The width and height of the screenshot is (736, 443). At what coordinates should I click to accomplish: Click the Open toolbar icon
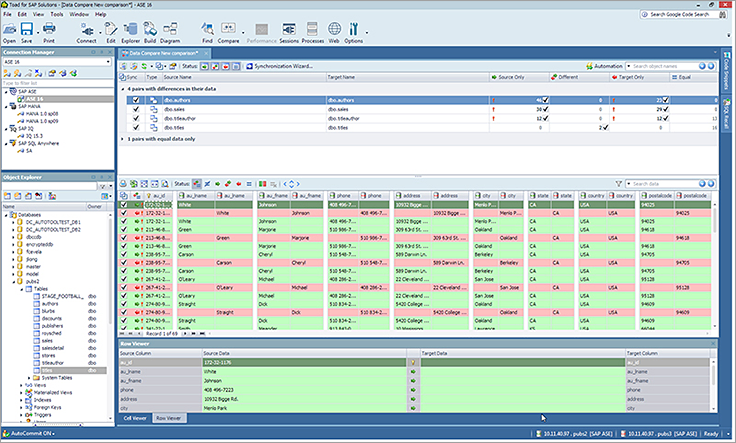pyautogui.click(x=9, y=33)
